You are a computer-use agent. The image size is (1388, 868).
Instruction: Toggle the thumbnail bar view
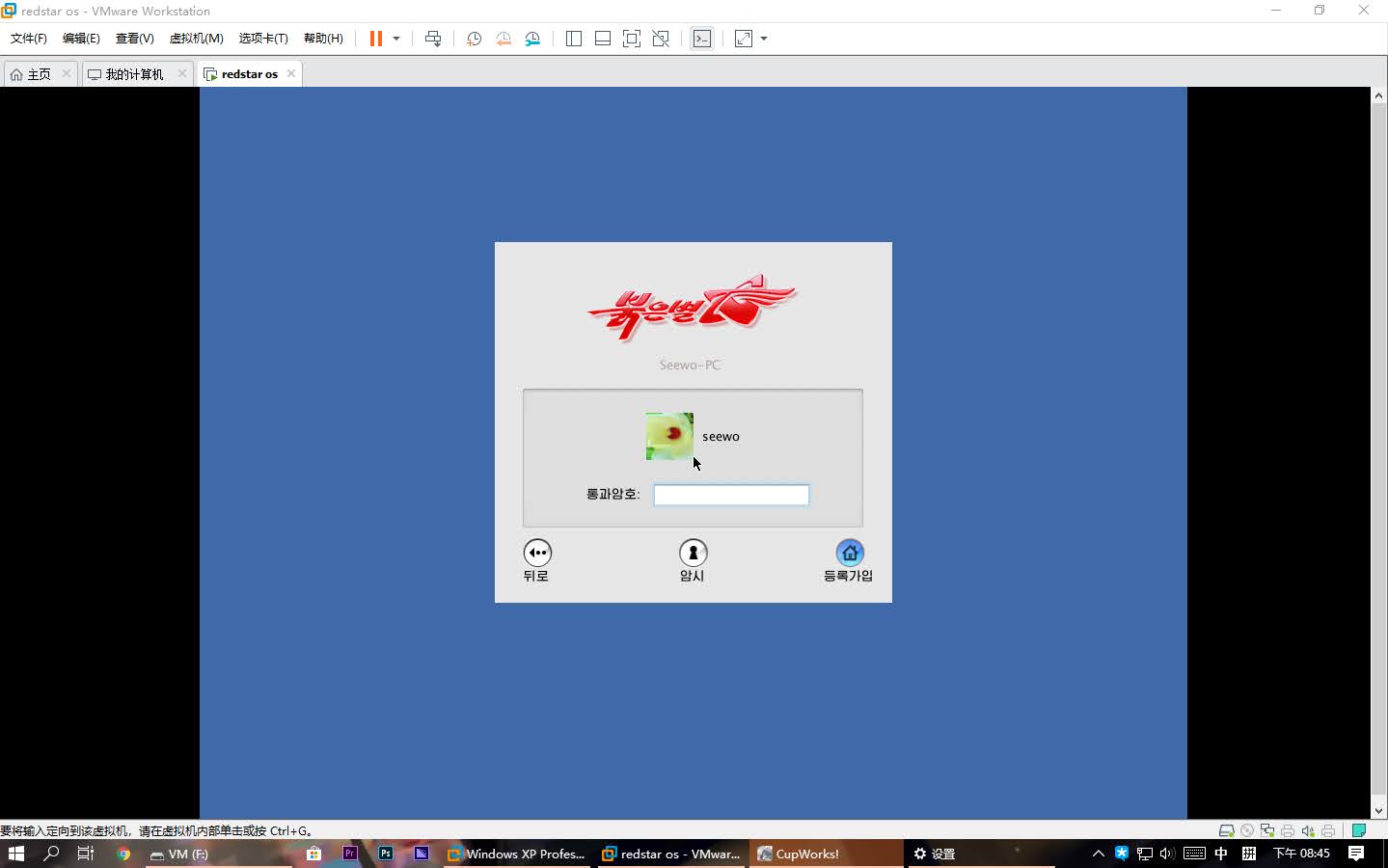[603, 39]
